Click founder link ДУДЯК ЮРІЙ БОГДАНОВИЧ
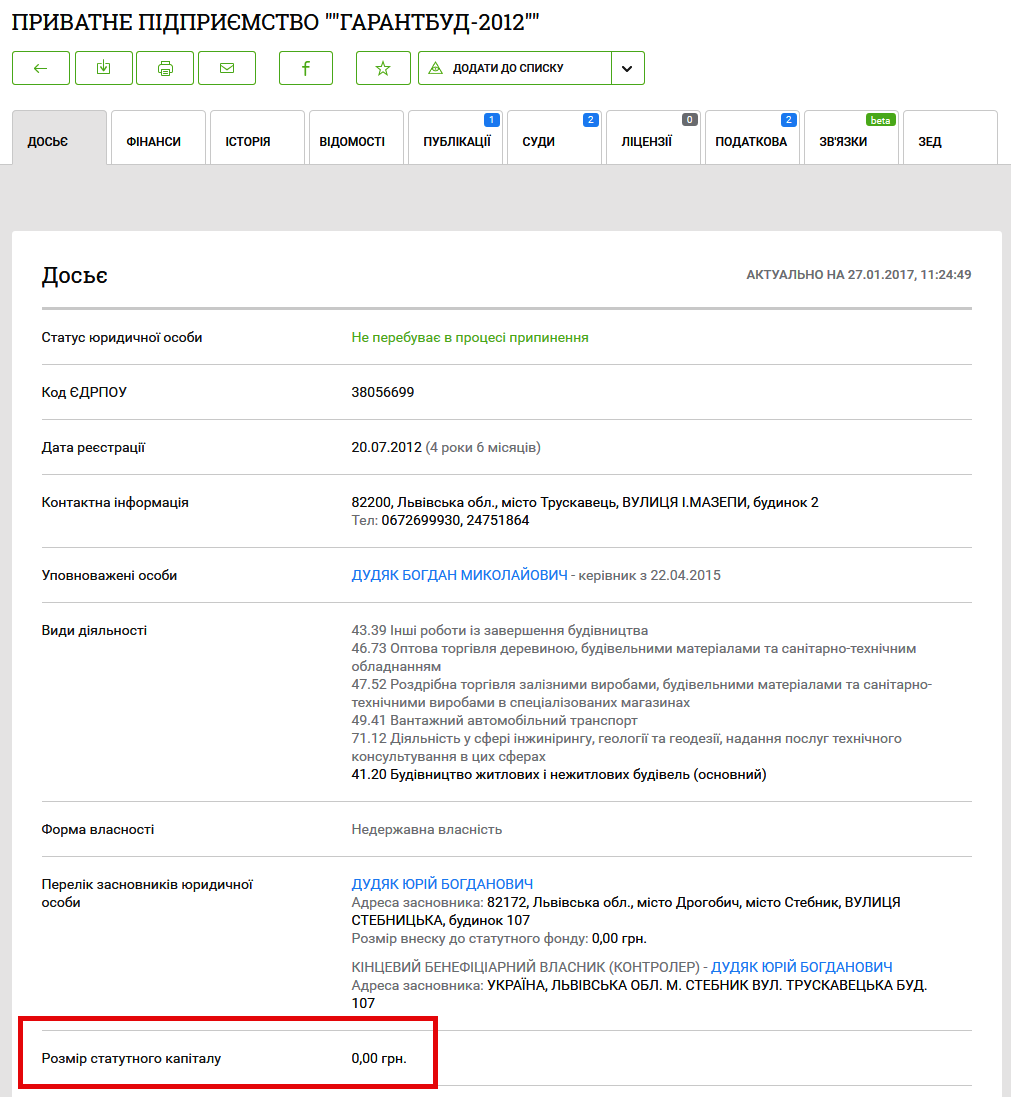Screen dimensions: 1011x1097 (442, 884)
